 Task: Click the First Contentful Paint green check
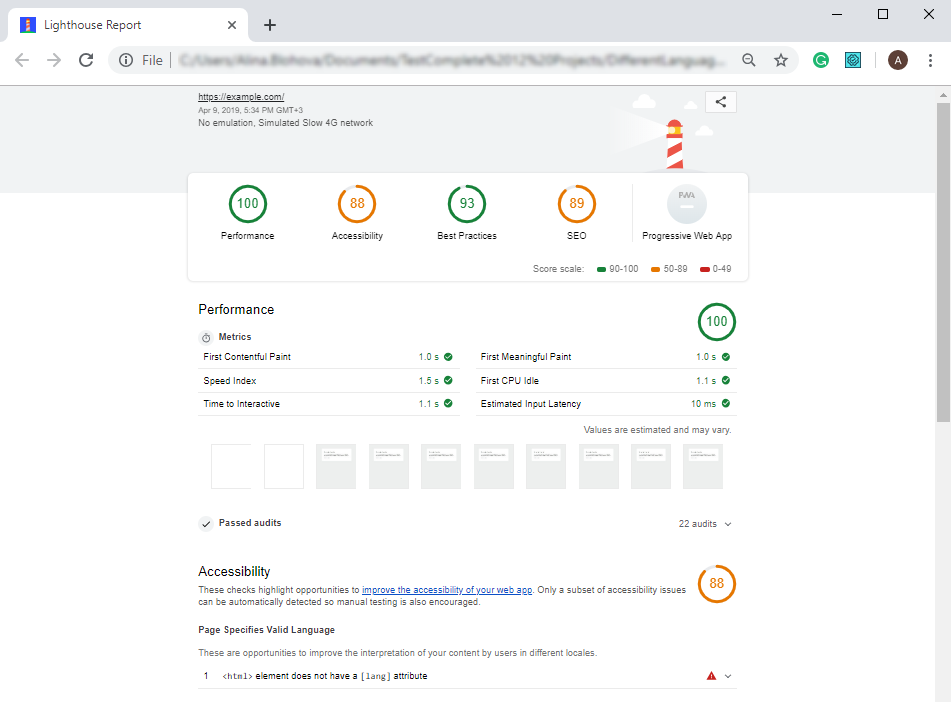click(448, 357)
